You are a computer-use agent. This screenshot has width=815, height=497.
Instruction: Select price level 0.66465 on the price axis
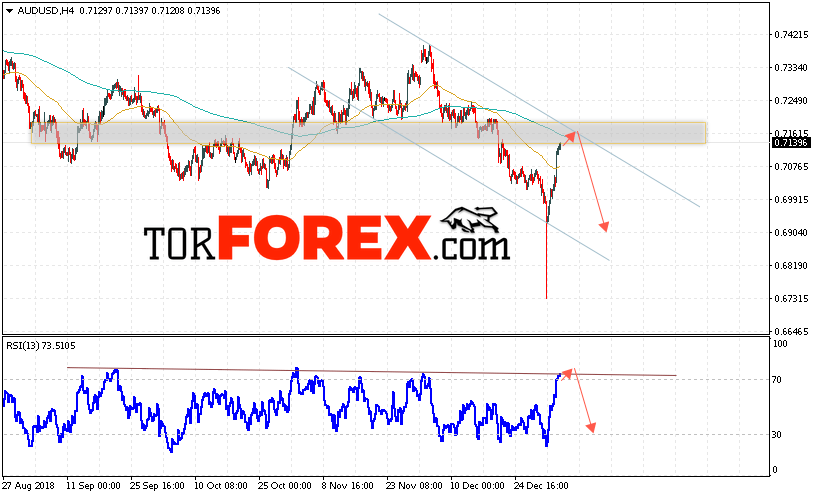(x=791, y=331)
